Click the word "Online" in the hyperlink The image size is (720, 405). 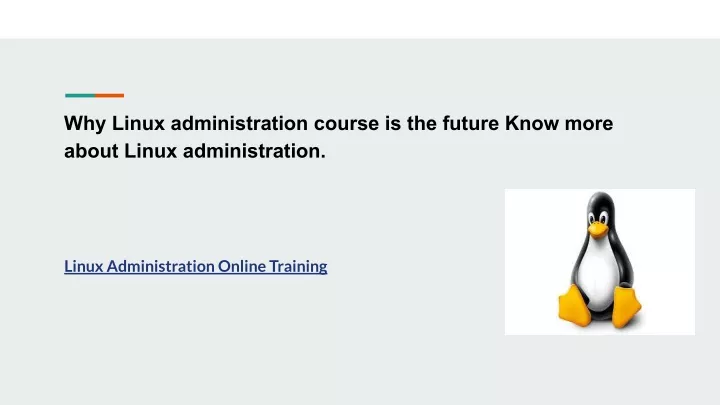pos(242,266)
